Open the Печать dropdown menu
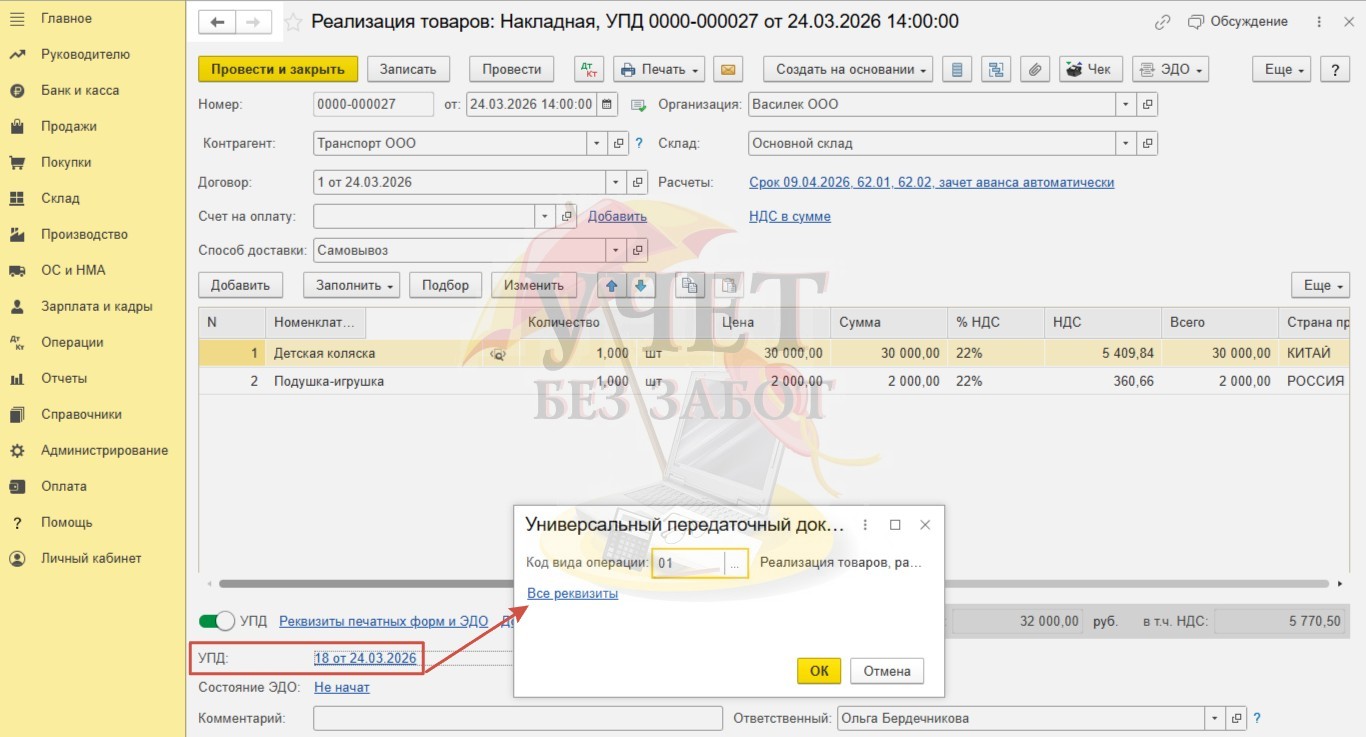This screenshot has width=1366, height=737. click(x=658, y=69)
